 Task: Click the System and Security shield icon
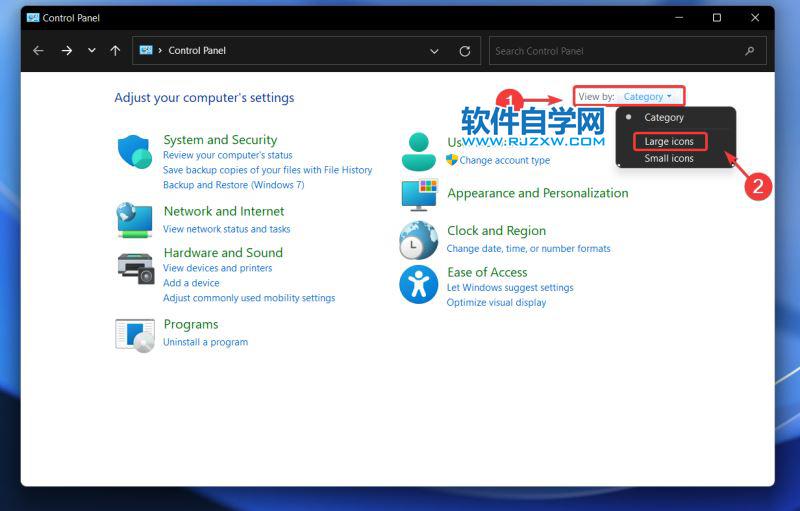click(x=135, y=151)
